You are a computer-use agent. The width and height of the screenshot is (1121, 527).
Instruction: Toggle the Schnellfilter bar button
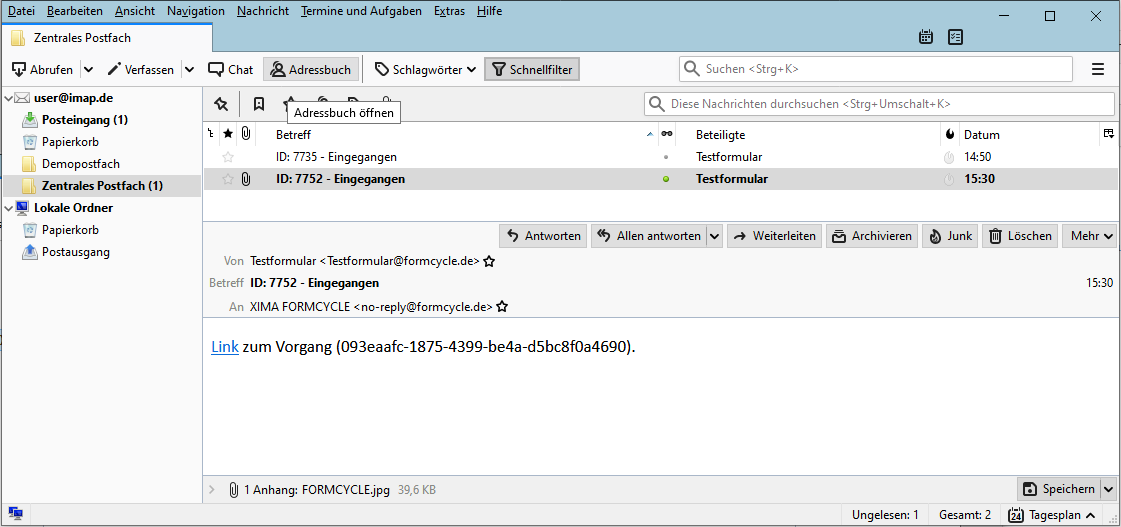[531, 69]
